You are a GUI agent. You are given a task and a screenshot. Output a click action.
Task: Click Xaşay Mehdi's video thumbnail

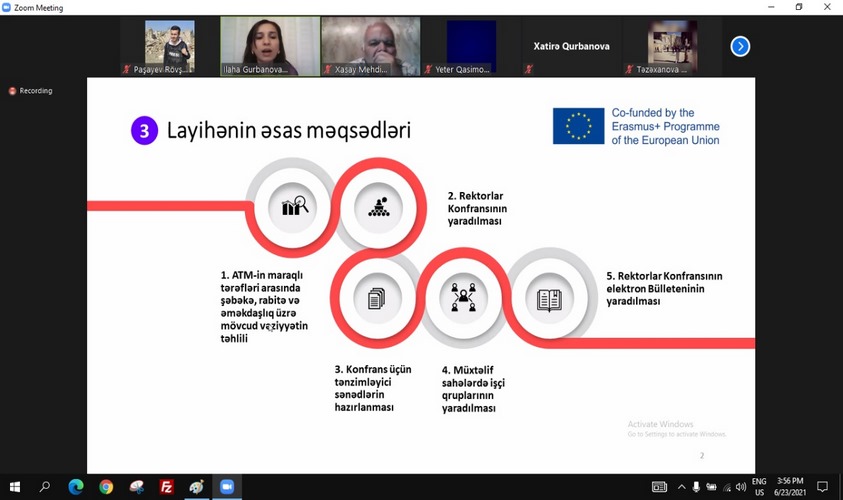(370, 46)
